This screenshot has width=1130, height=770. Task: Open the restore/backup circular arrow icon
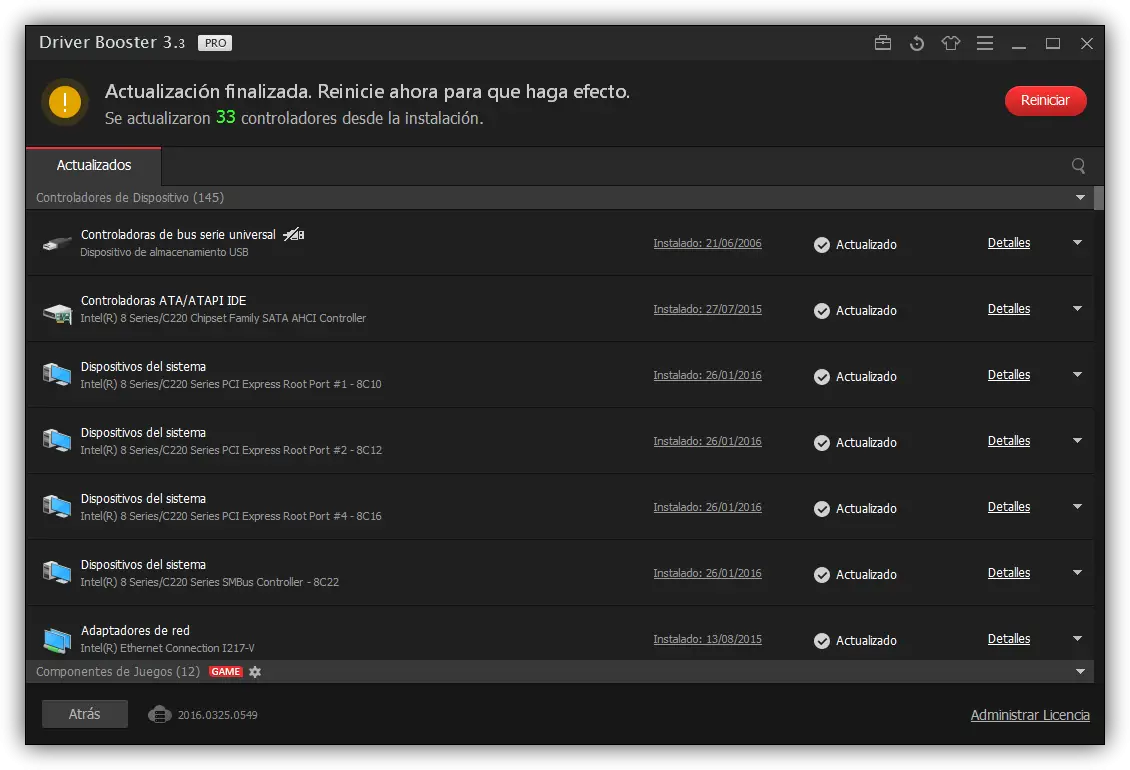[917, 43]
